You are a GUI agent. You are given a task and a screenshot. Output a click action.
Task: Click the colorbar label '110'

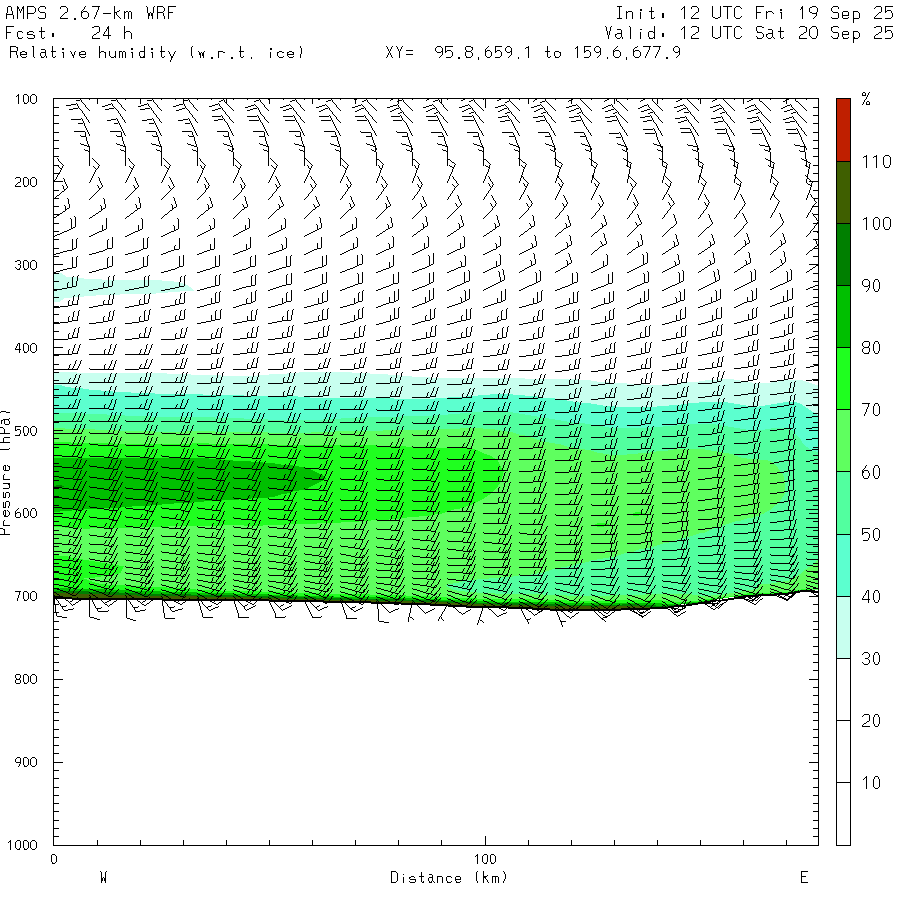click(876, 162)
